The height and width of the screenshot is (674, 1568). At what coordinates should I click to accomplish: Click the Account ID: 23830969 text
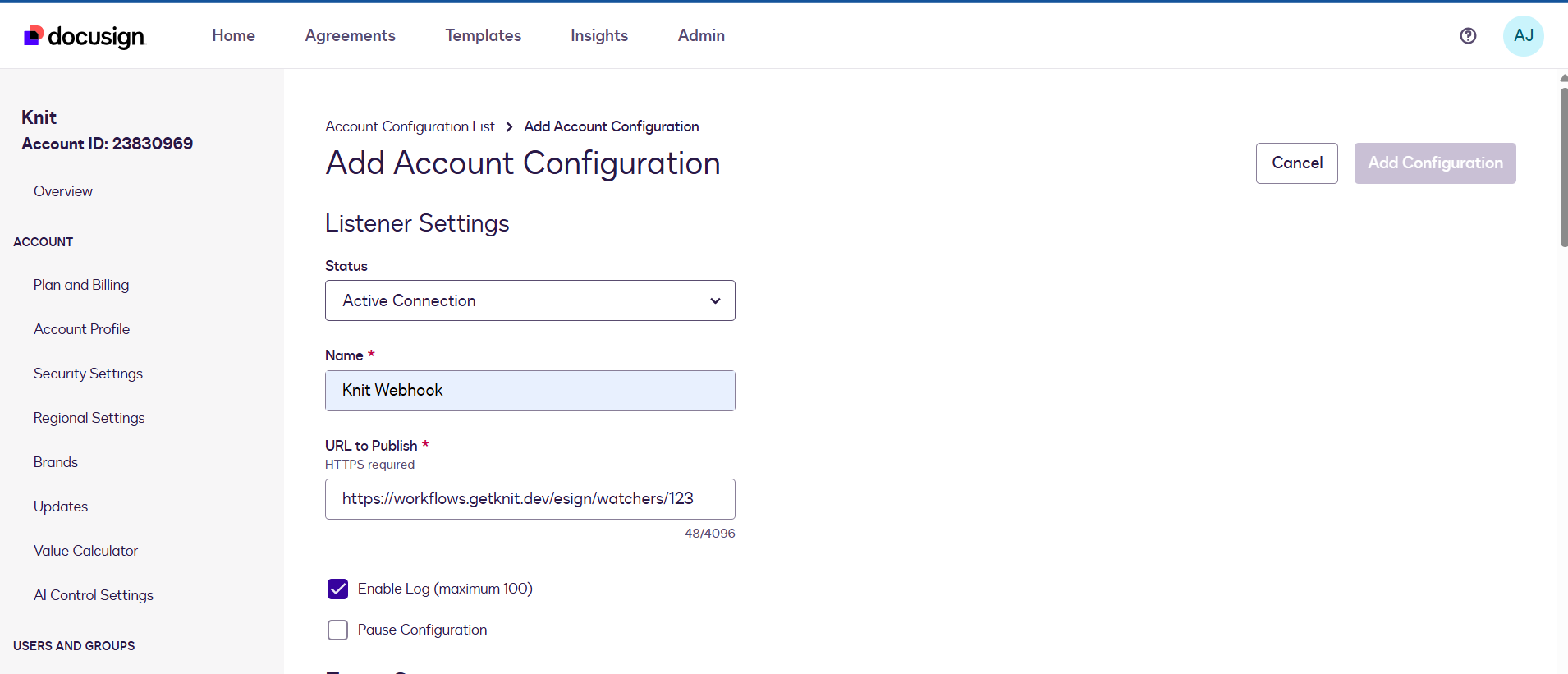pyautogui.click(x=108, y=144)
